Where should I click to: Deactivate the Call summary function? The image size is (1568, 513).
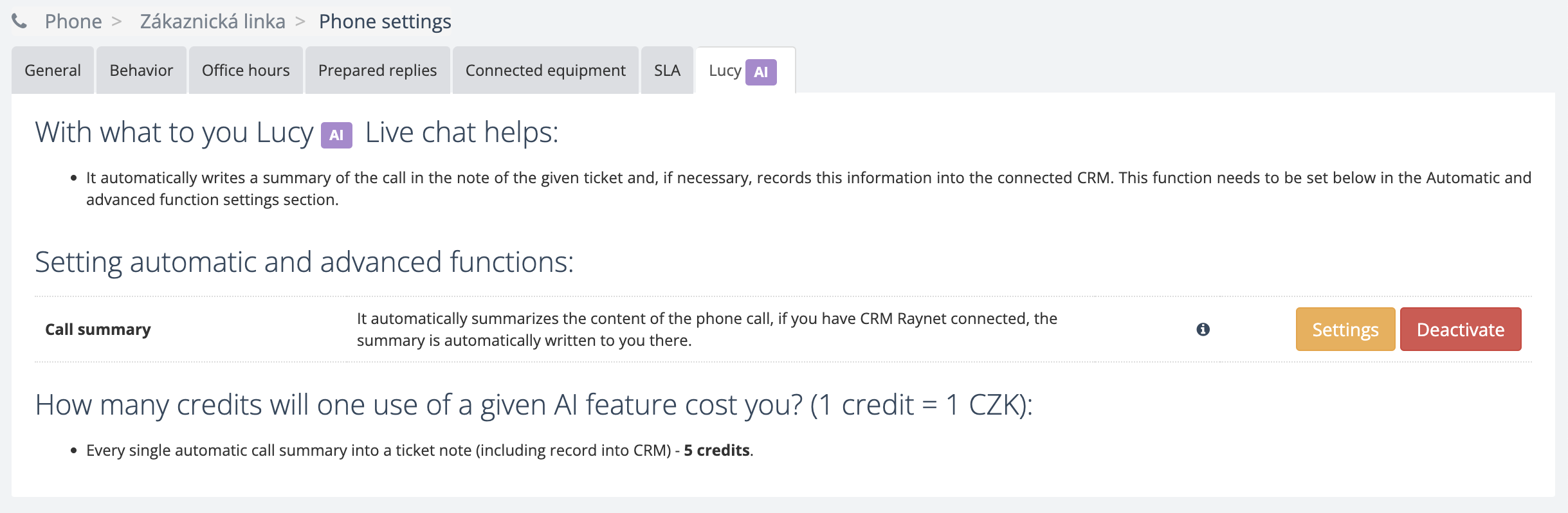coord(1460,329)
